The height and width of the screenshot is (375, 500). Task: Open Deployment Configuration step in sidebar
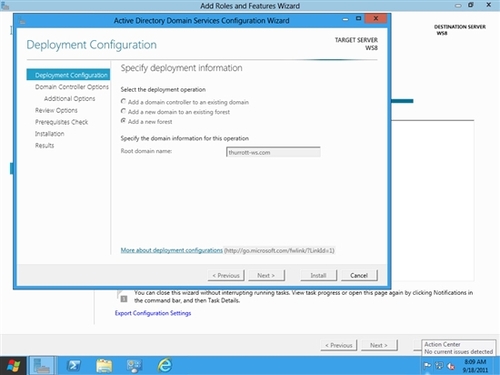point(68,75)
